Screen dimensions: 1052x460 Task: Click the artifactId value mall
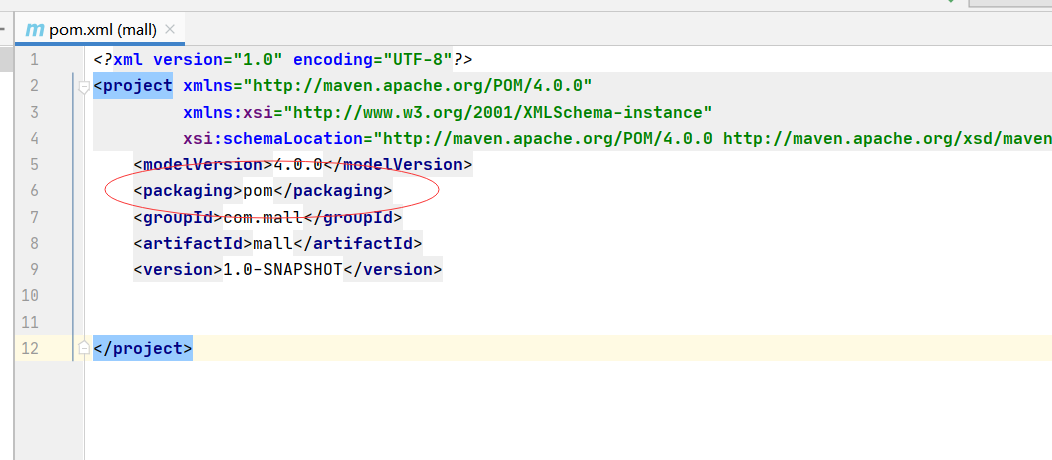point(272,243)
